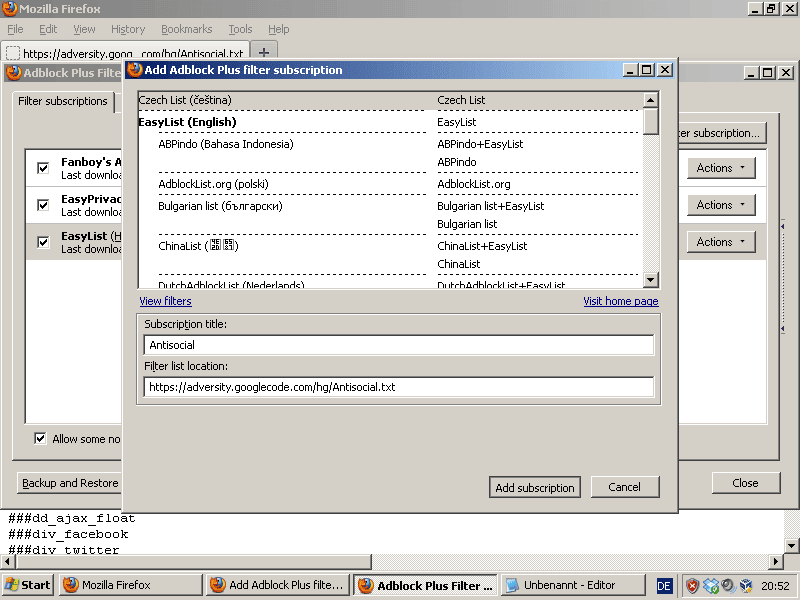Open the Edit menu

click(48, 29)
